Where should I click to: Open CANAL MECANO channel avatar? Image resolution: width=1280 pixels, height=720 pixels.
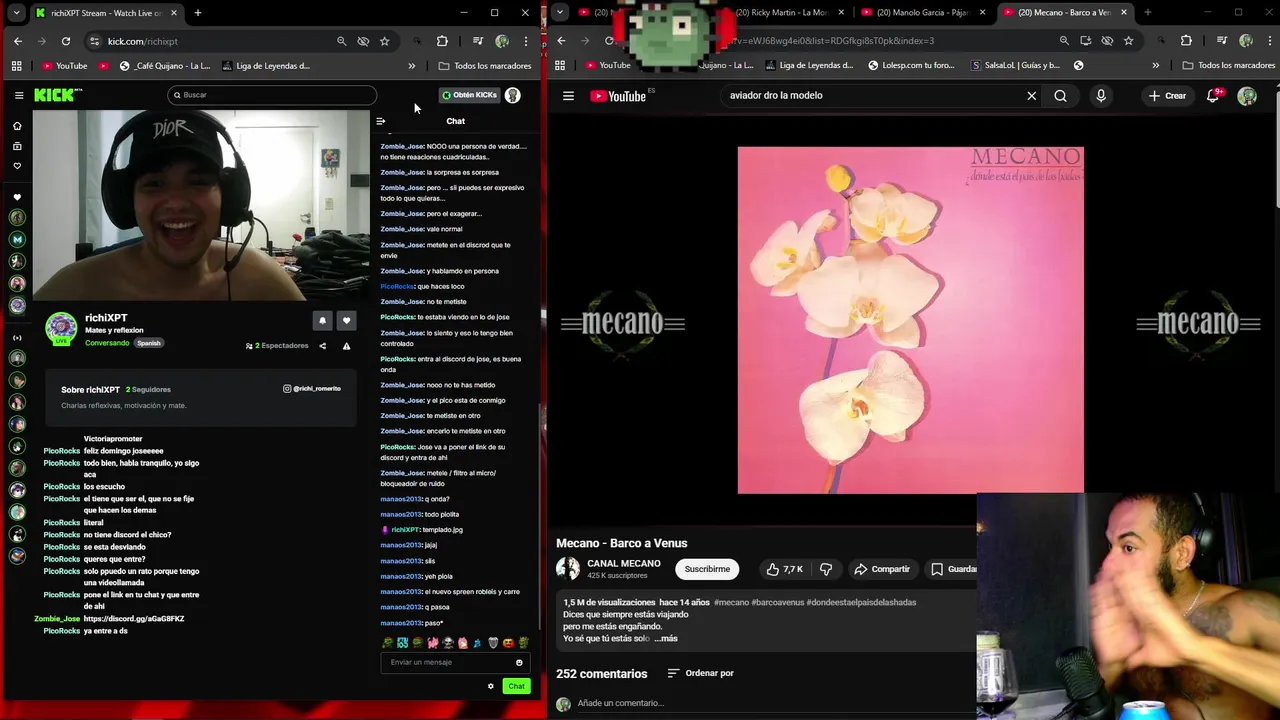tap(568, 569)
